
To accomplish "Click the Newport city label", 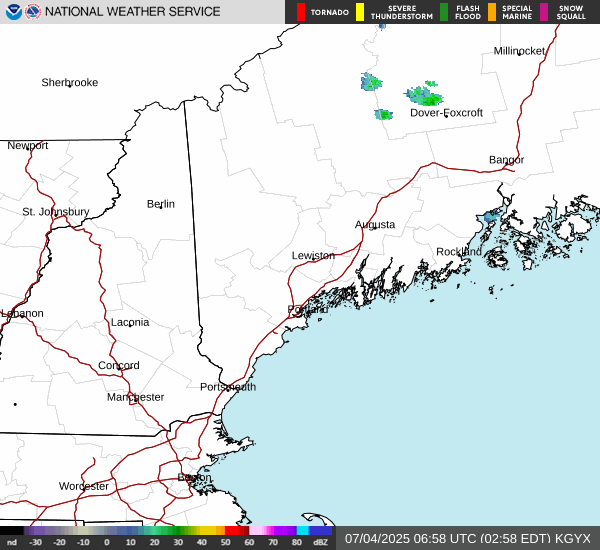I will coord(28,145).
